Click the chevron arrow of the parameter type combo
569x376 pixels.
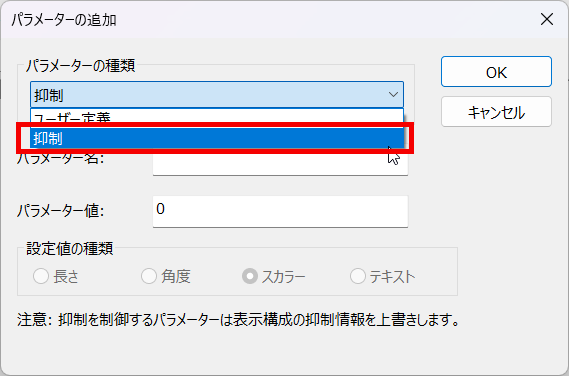tap(393, 95)
